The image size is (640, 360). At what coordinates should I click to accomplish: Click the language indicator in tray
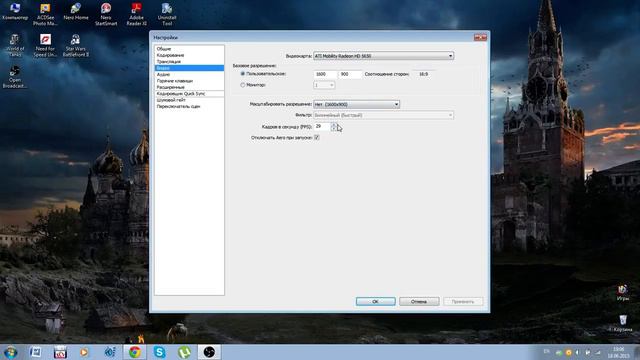(x=547, y=352)
